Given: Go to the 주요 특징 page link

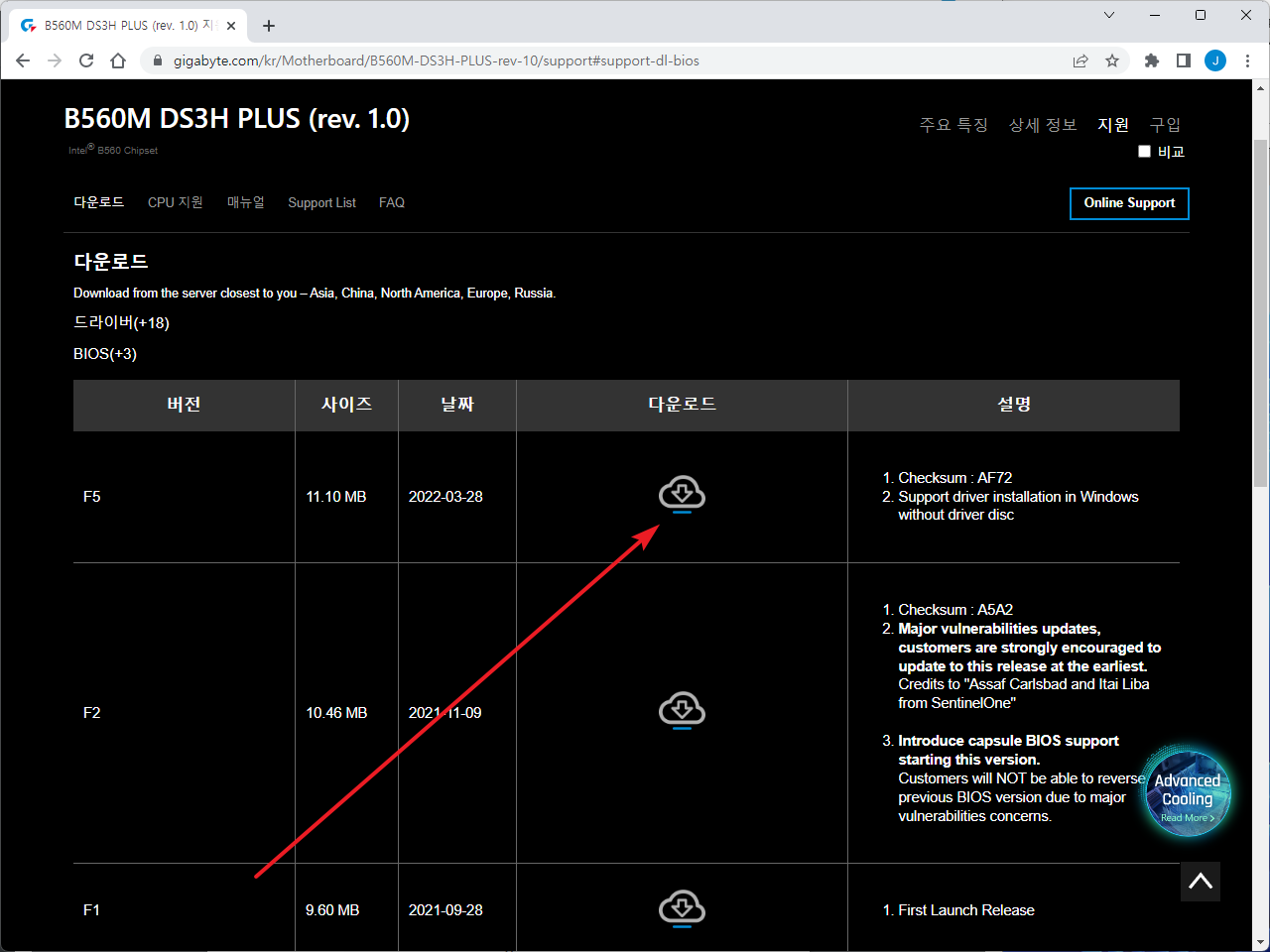Looking at the screenshot, I should tap(952, 125).
